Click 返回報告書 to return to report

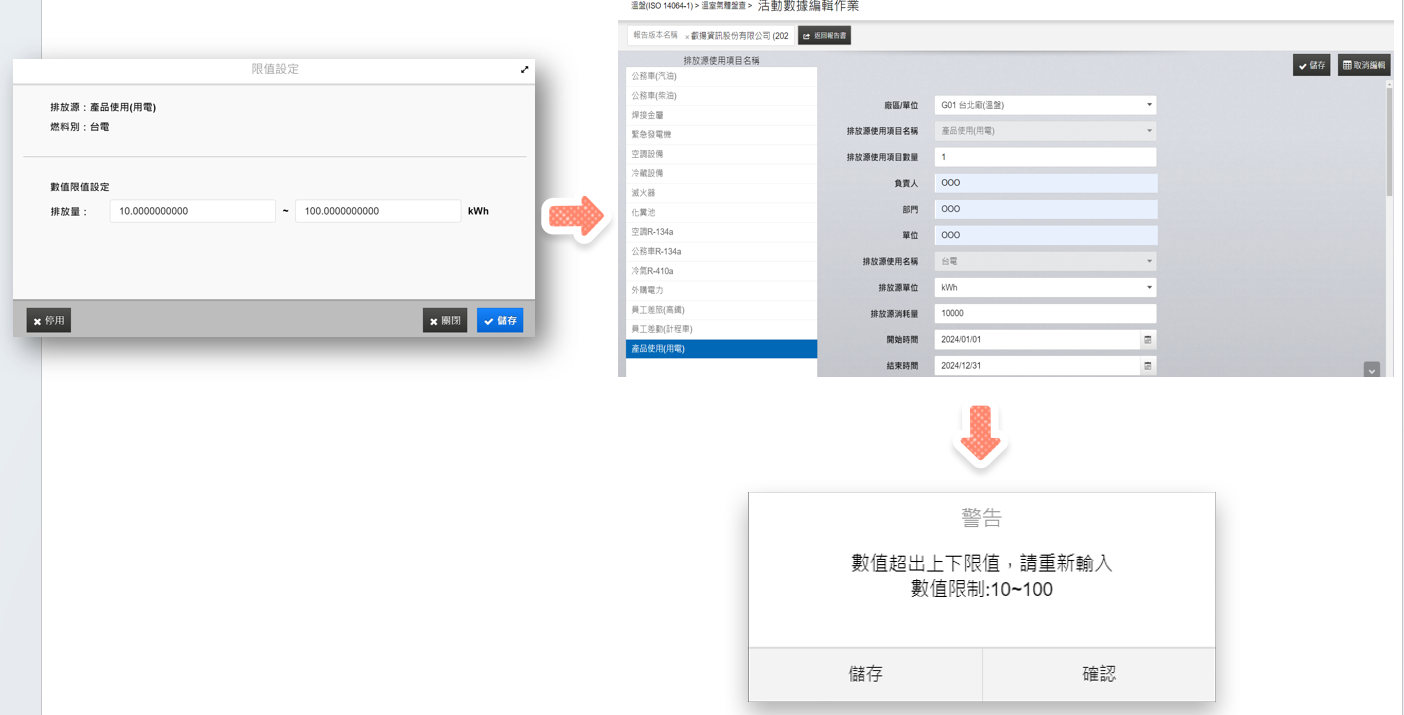coord(824,36)
